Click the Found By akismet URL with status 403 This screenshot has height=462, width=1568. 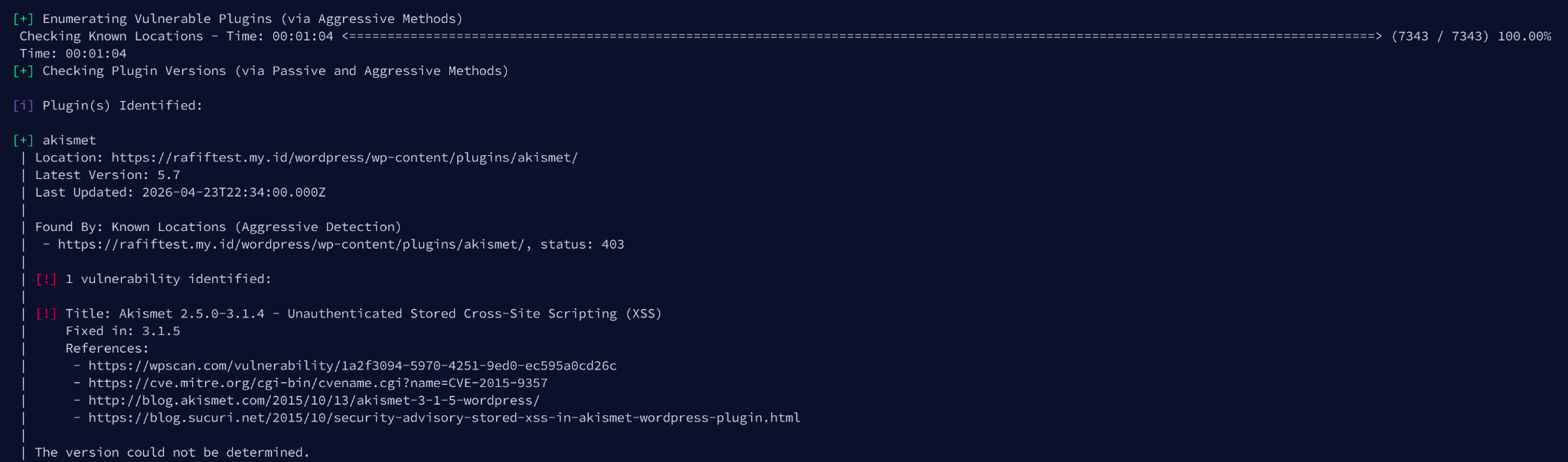click(x=291, y=244)
